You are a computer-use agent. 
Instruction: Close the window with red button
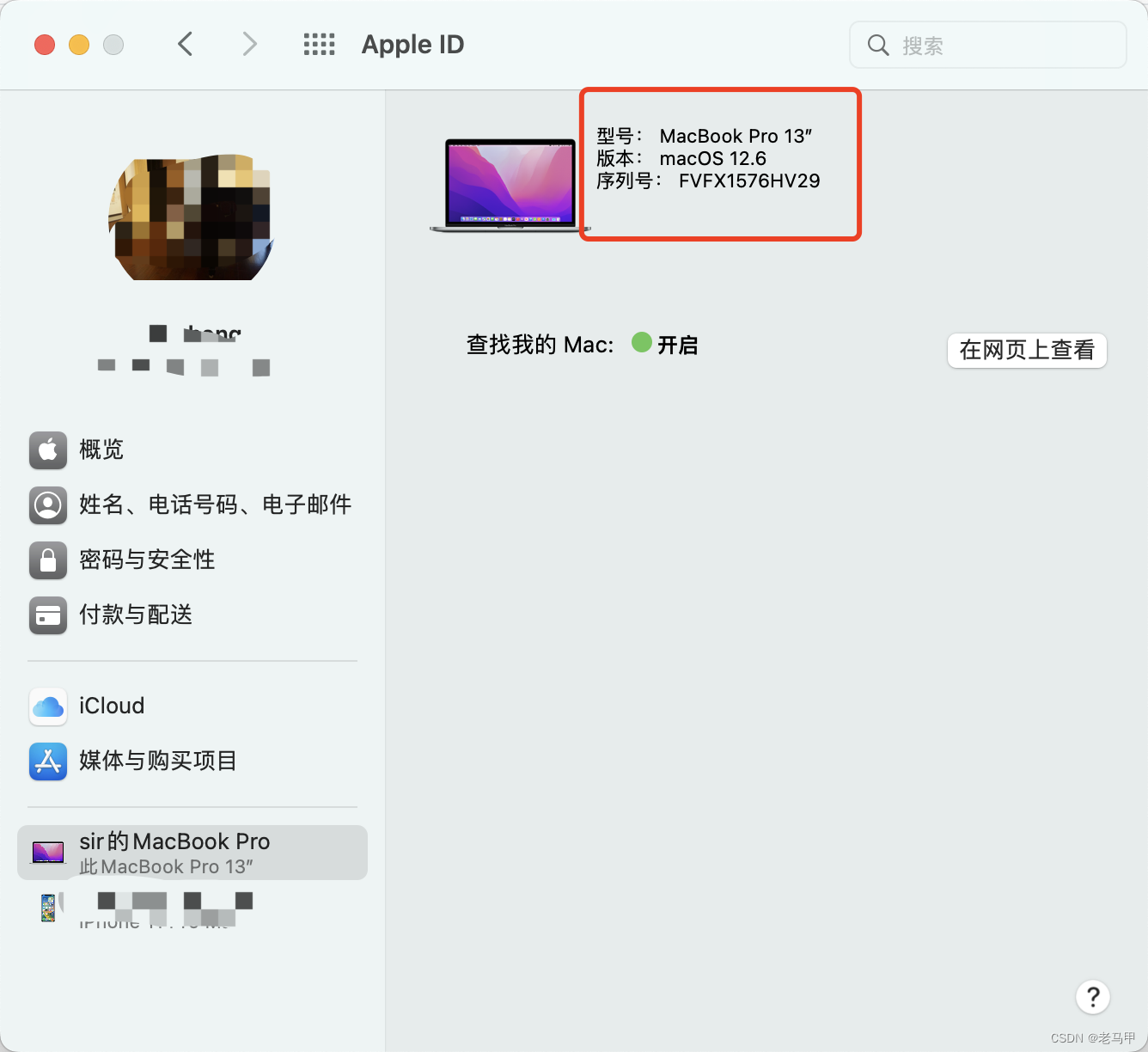[45, 45]
